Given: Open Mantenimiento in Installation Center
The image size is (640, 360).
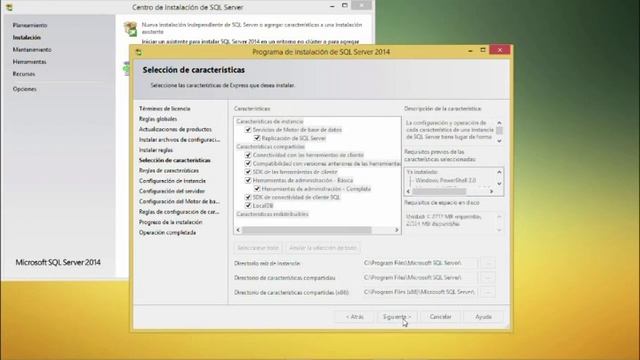Looking at the screenshot, I should [x=32, y=50].
